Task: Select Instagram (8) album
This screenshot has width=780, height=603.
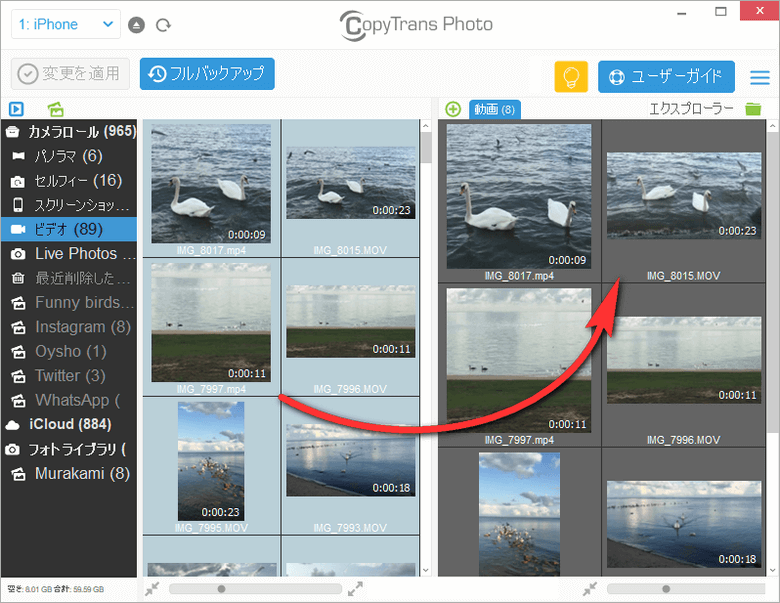Action: tap(69, 326)
